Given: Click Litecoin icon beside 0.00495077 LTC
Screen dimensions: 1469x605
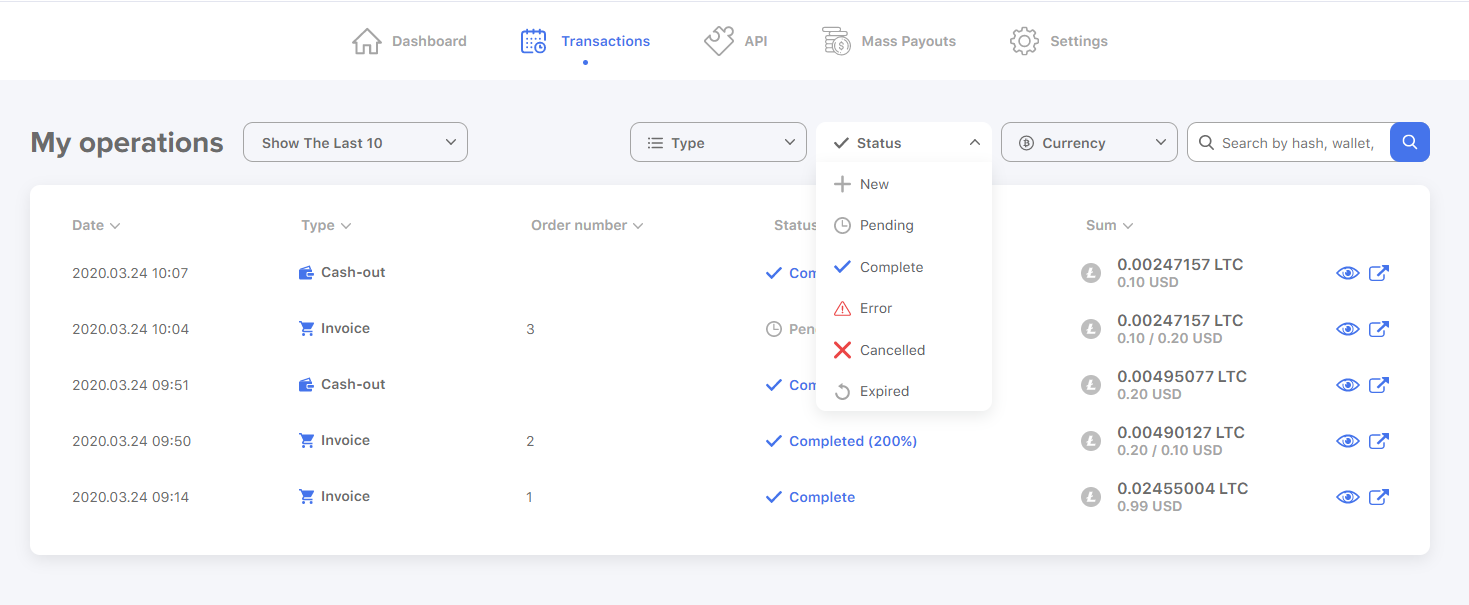Looking at the screenshot, I should click(x=1091, y=385).
